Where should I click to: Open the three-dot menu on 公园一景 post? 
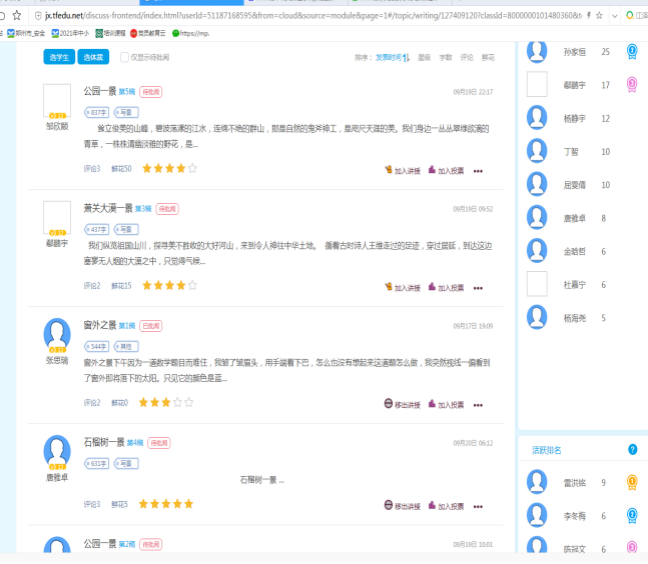point(478,171)
